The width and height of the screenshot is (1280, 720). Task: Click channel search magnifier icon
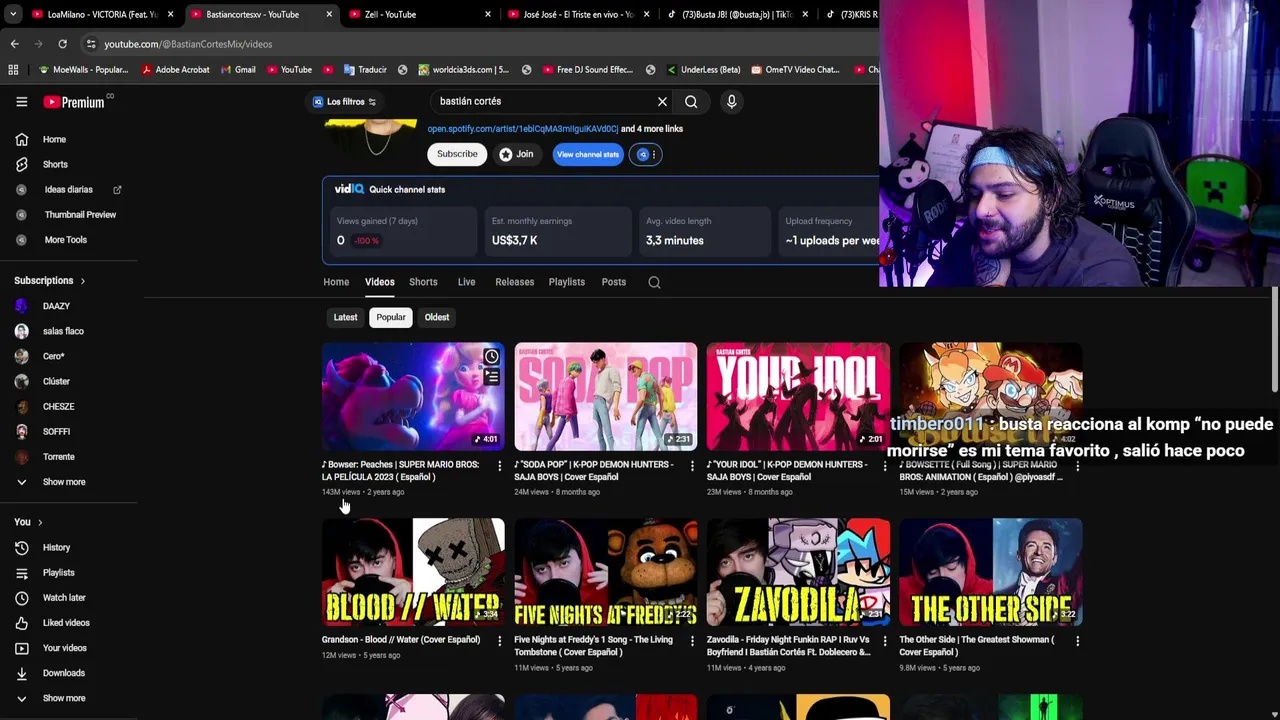coord(654,282)
